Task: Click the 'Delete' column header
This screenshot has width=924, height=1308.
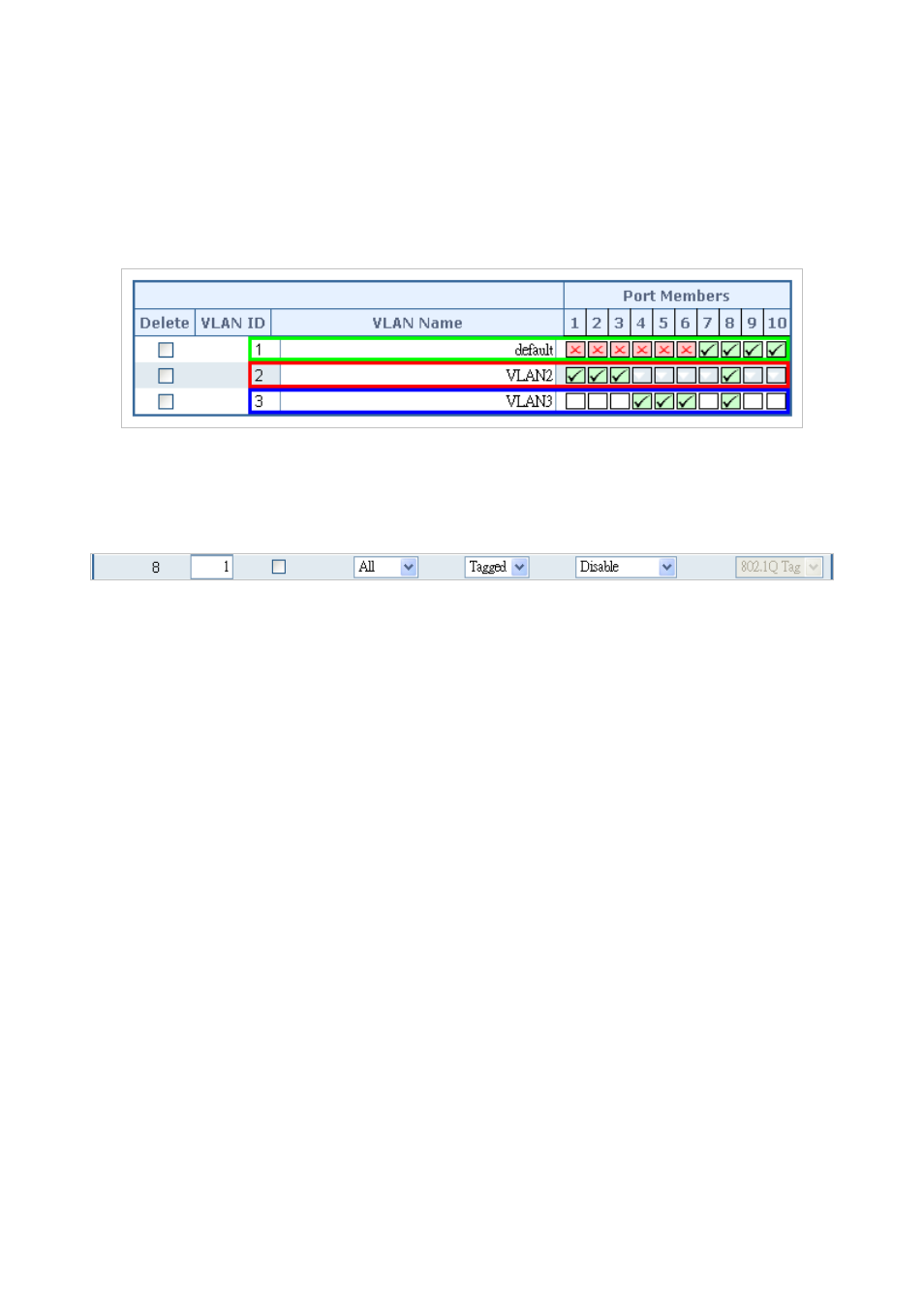Action: coord(165,323)
